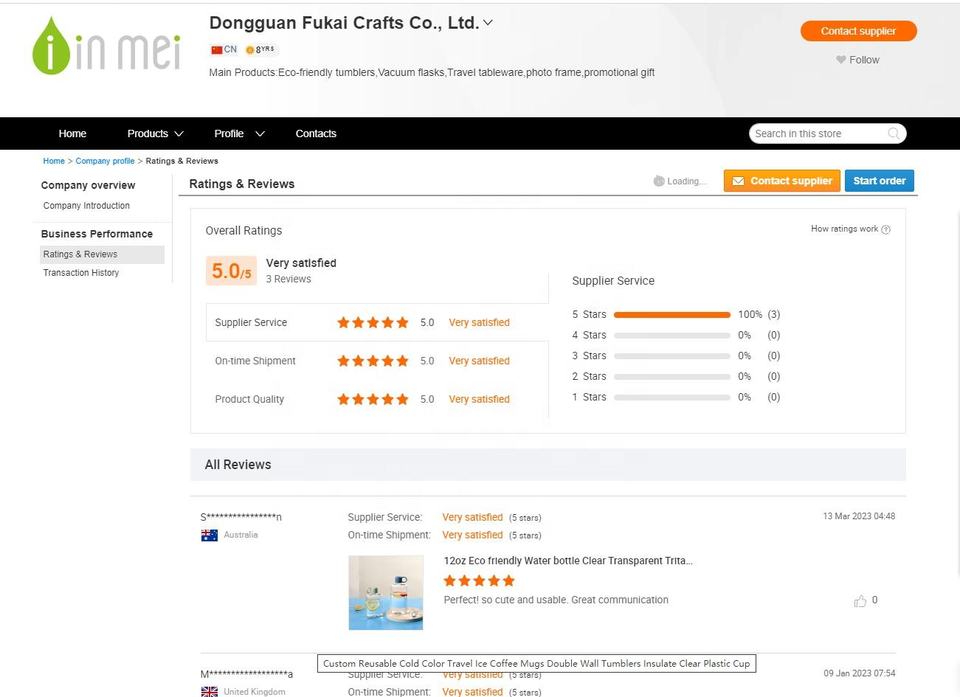This screenshot has height=697, width=960.
Task: Click the heart Follow icon
Action: click(x=841, y=59)
